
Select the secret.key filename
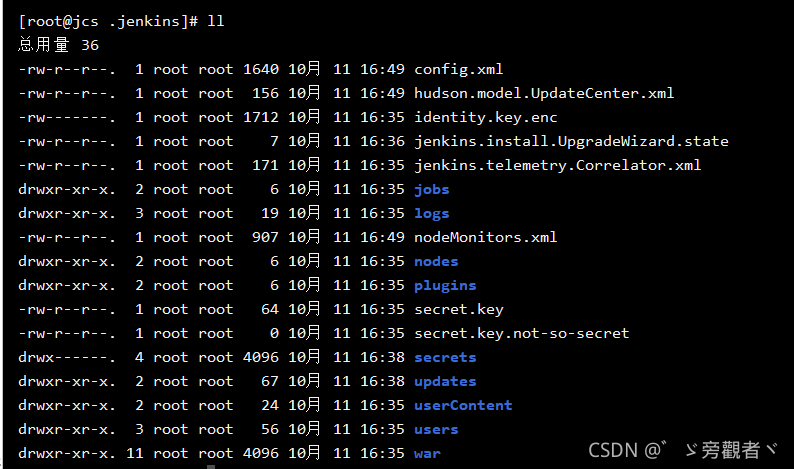(x=459, y=309)
